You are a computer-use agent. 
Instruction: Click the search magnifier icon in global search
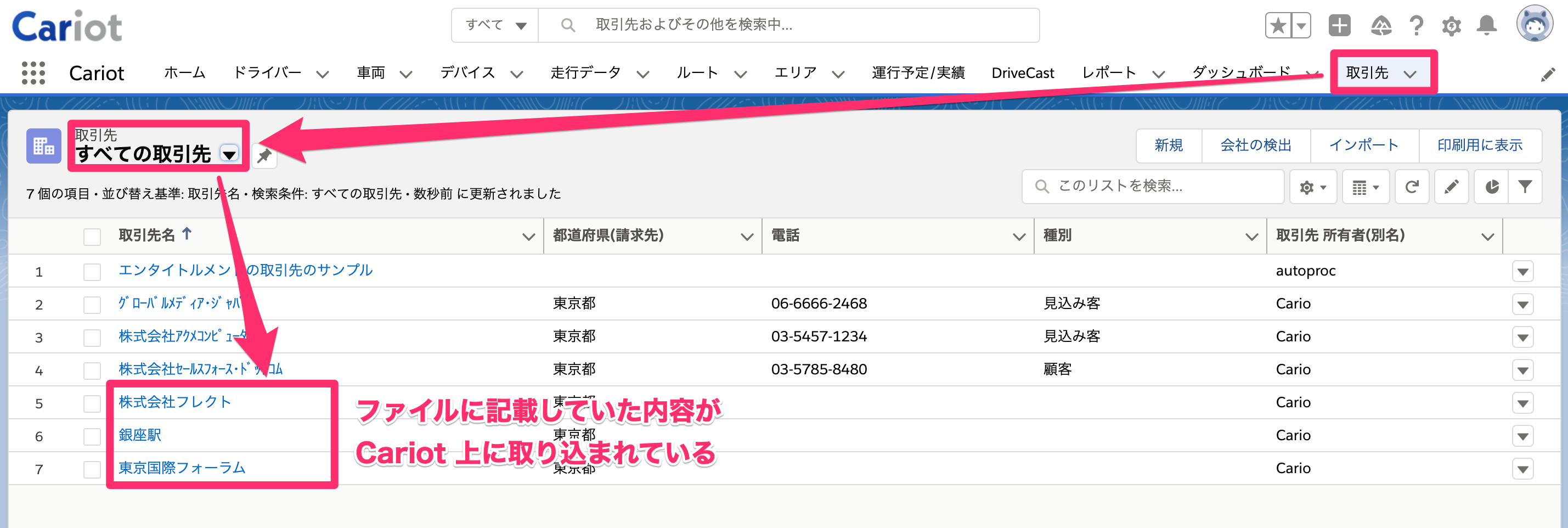(567, 25)
